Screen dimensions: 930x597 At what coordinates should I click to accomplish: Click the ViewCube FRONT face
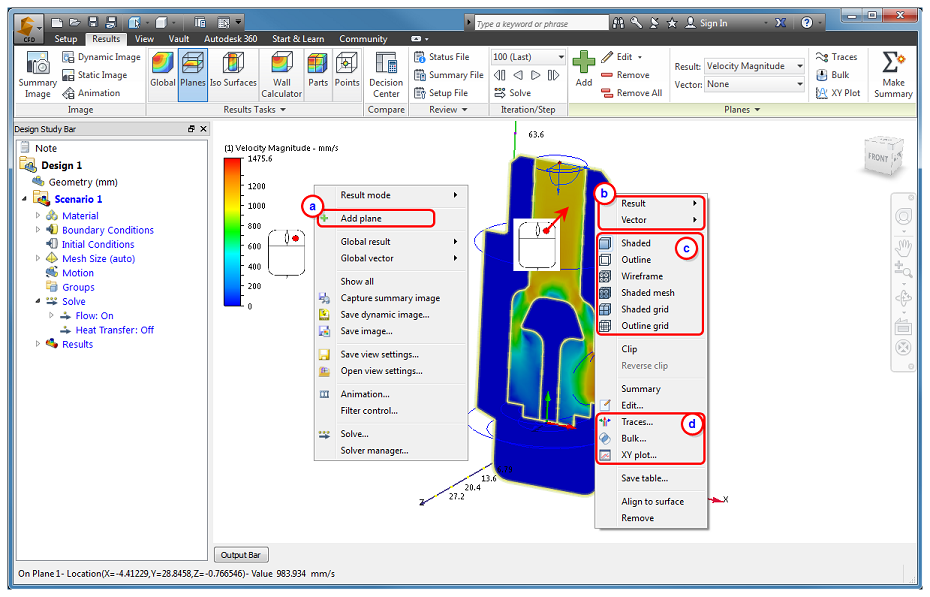click(x=879, y=157)
